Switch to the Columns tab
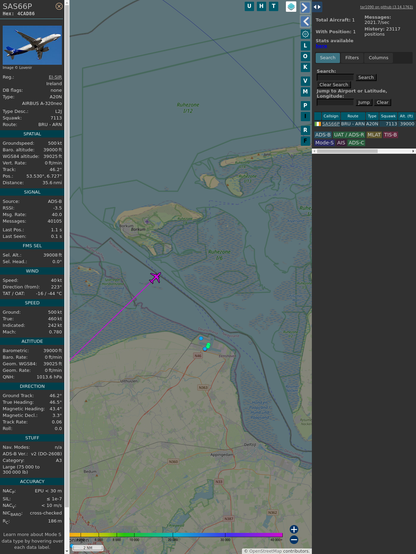 (x=379, y=58)
